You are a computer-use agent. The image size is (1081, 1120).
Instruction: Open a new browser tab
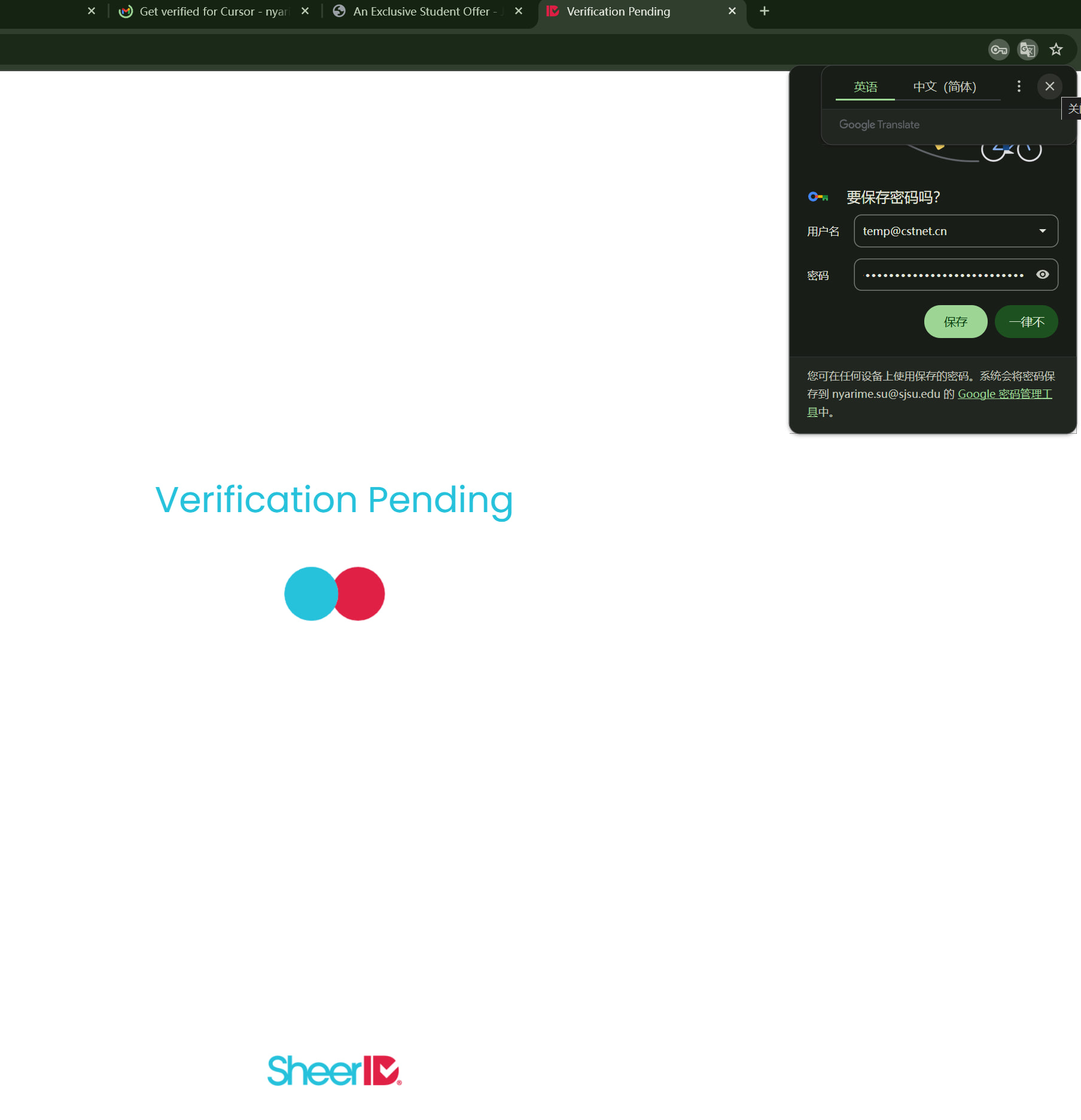click(x=764, y=11)
